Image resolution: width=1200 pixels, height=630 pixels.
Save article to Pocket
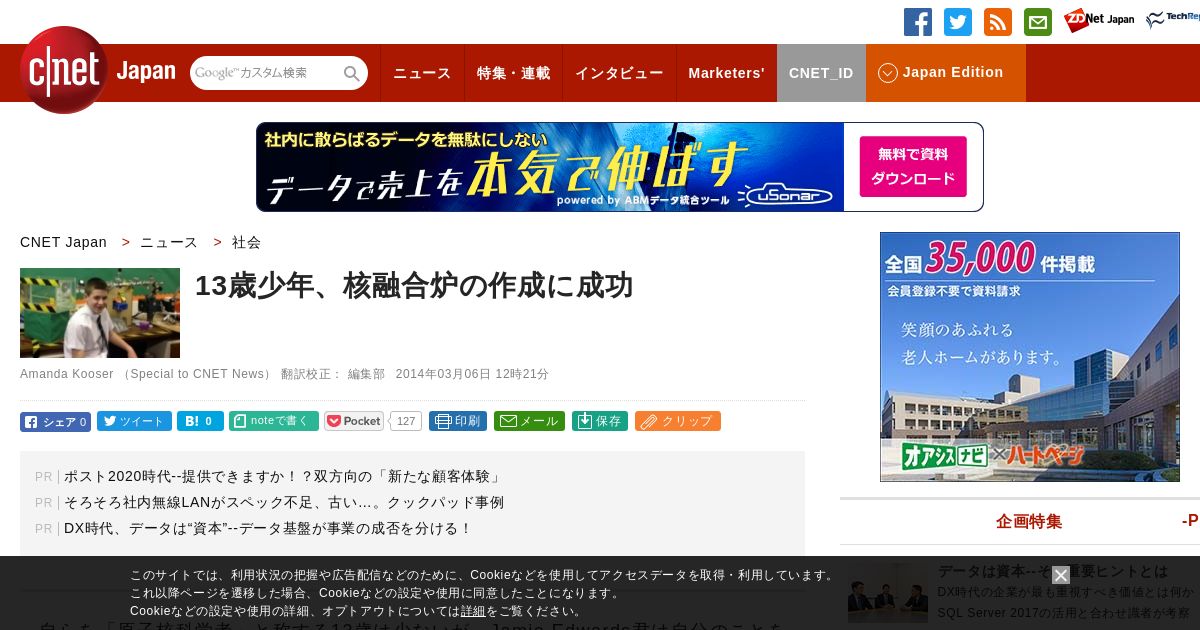pos(354,421)
